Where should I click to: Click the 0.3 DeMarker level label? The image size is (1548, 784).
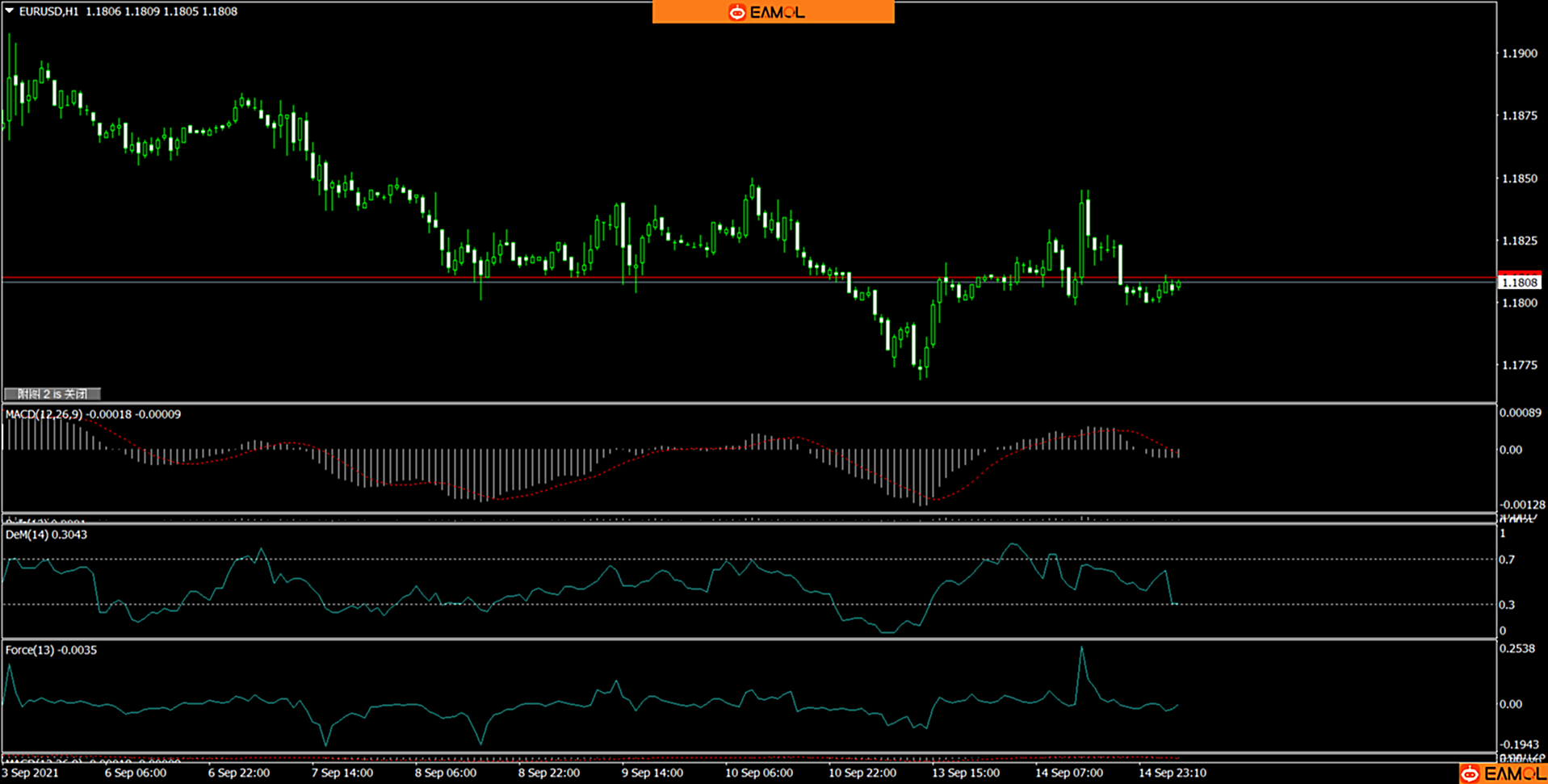(x=1507, y=605)
